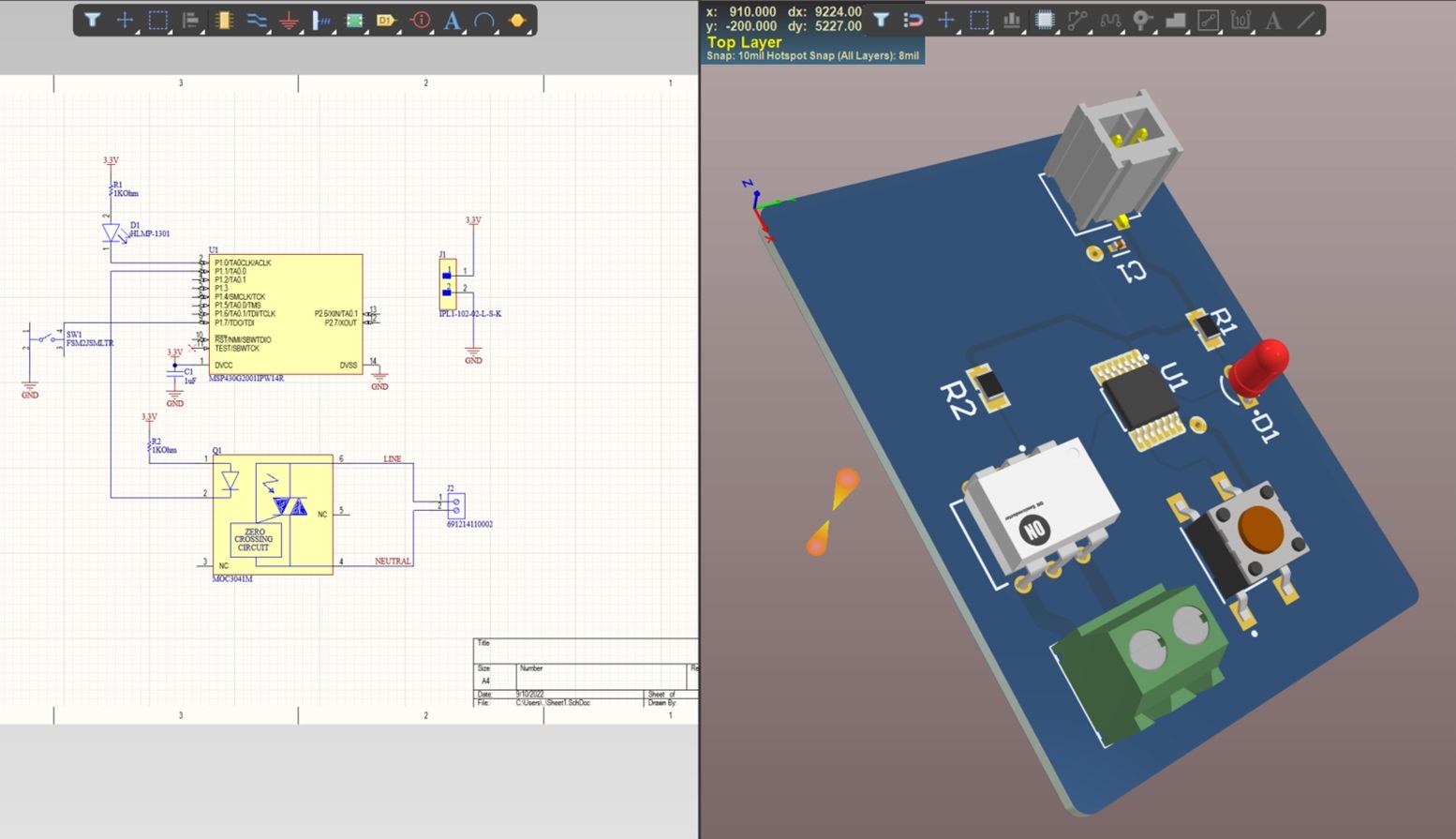Select the MSP430 U1 symbol in schematic

286,314
